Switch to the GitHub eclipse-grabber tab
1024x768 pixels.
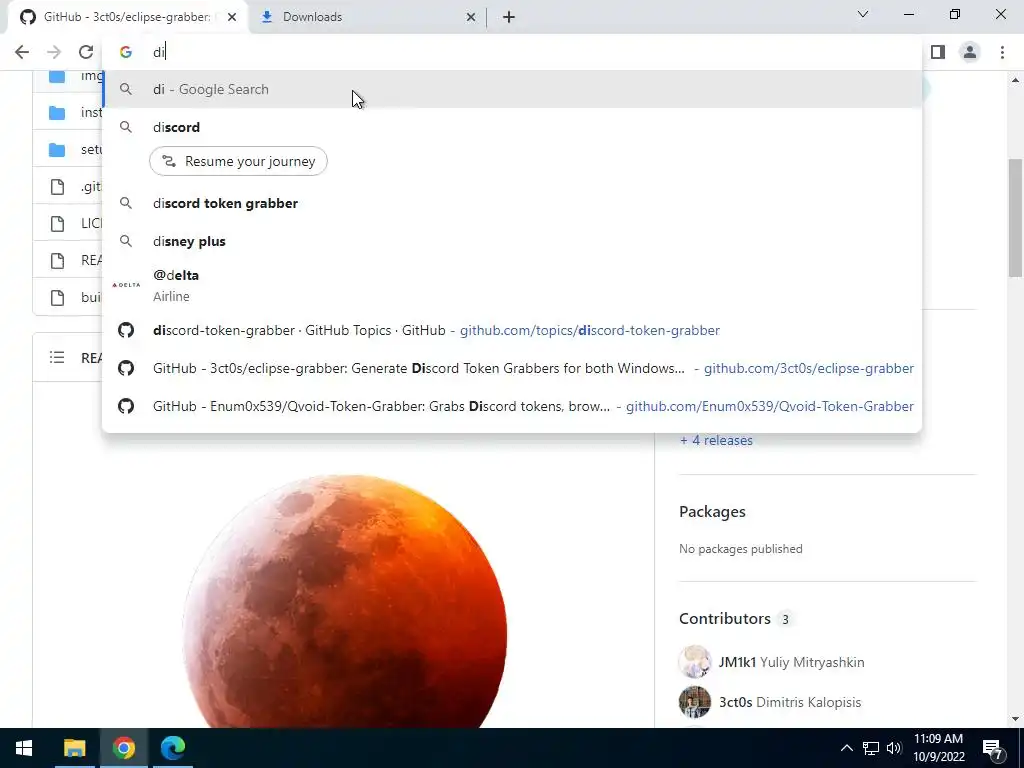pyautogui.click(x=127, y=18)
